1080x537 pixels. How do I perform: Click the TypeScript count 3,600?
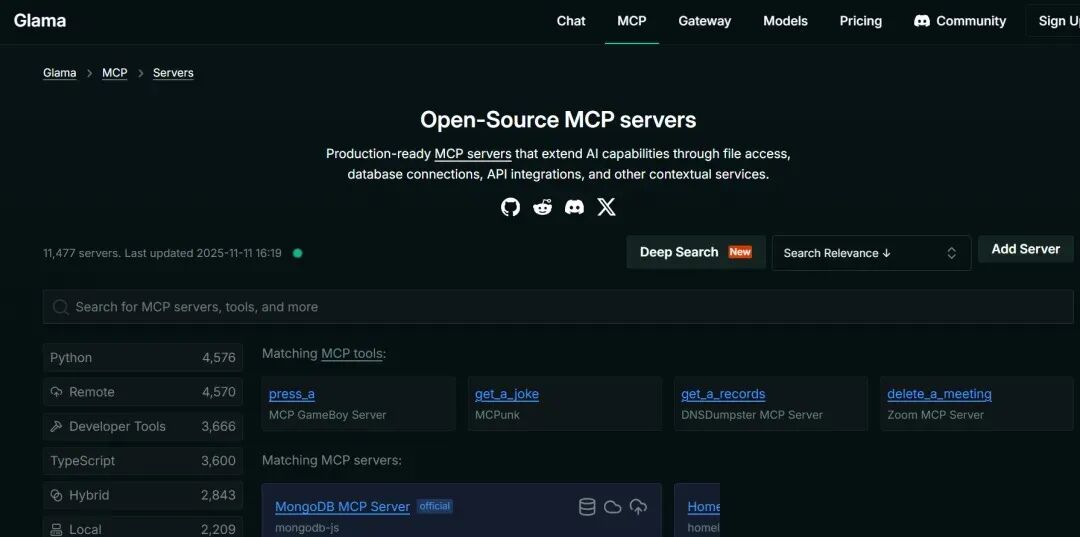click(218, 461)
